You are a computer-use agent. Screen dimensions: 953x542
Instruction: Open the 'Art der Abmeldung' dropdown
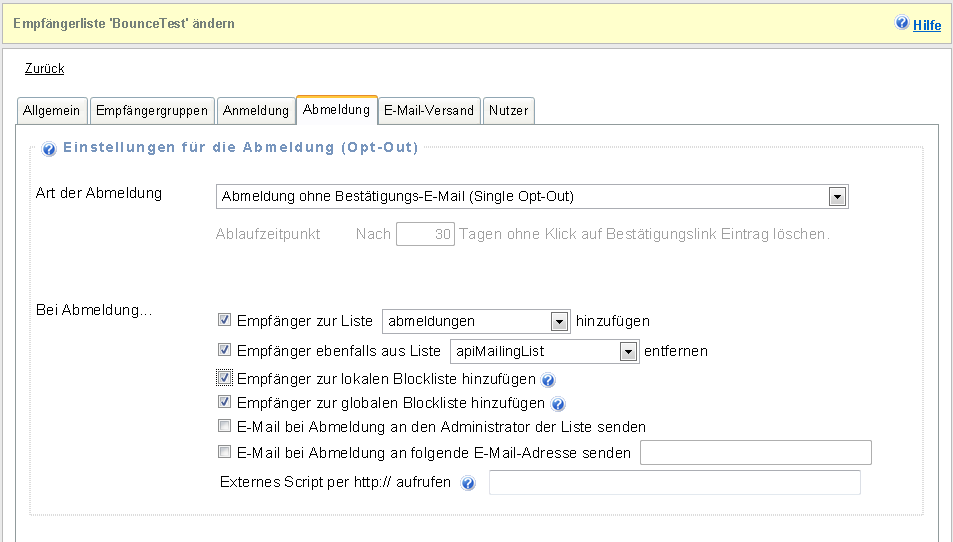[838, 197]
